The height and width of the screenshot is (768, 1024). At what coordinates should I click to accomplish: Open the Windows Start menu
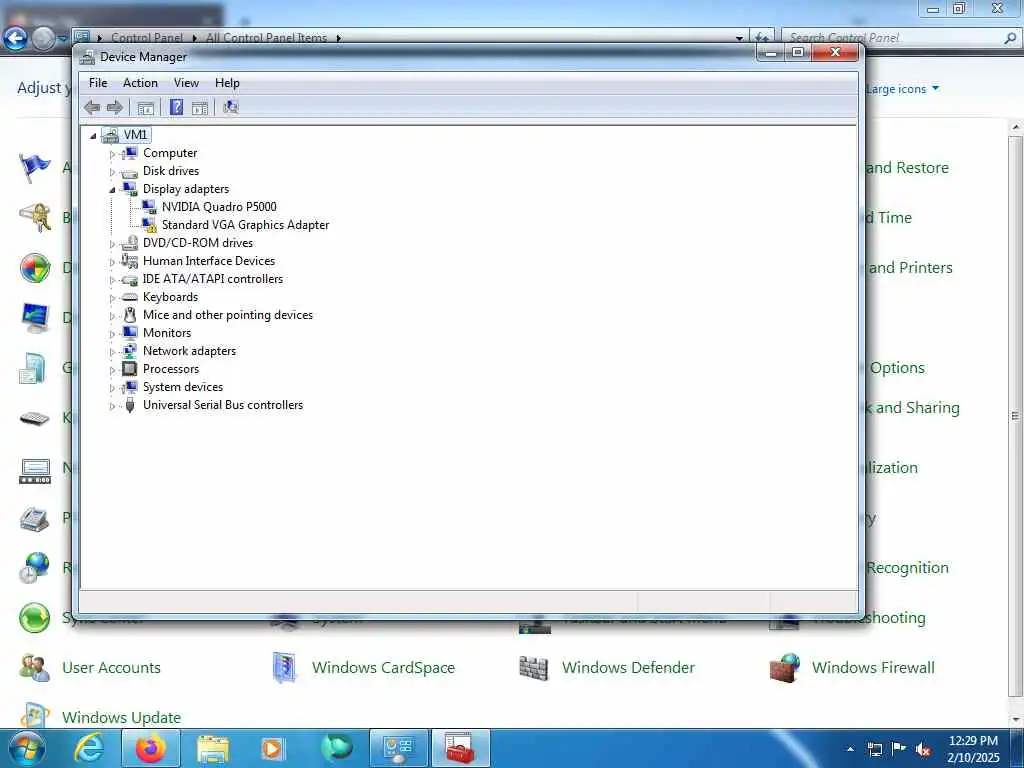(26, 748)
